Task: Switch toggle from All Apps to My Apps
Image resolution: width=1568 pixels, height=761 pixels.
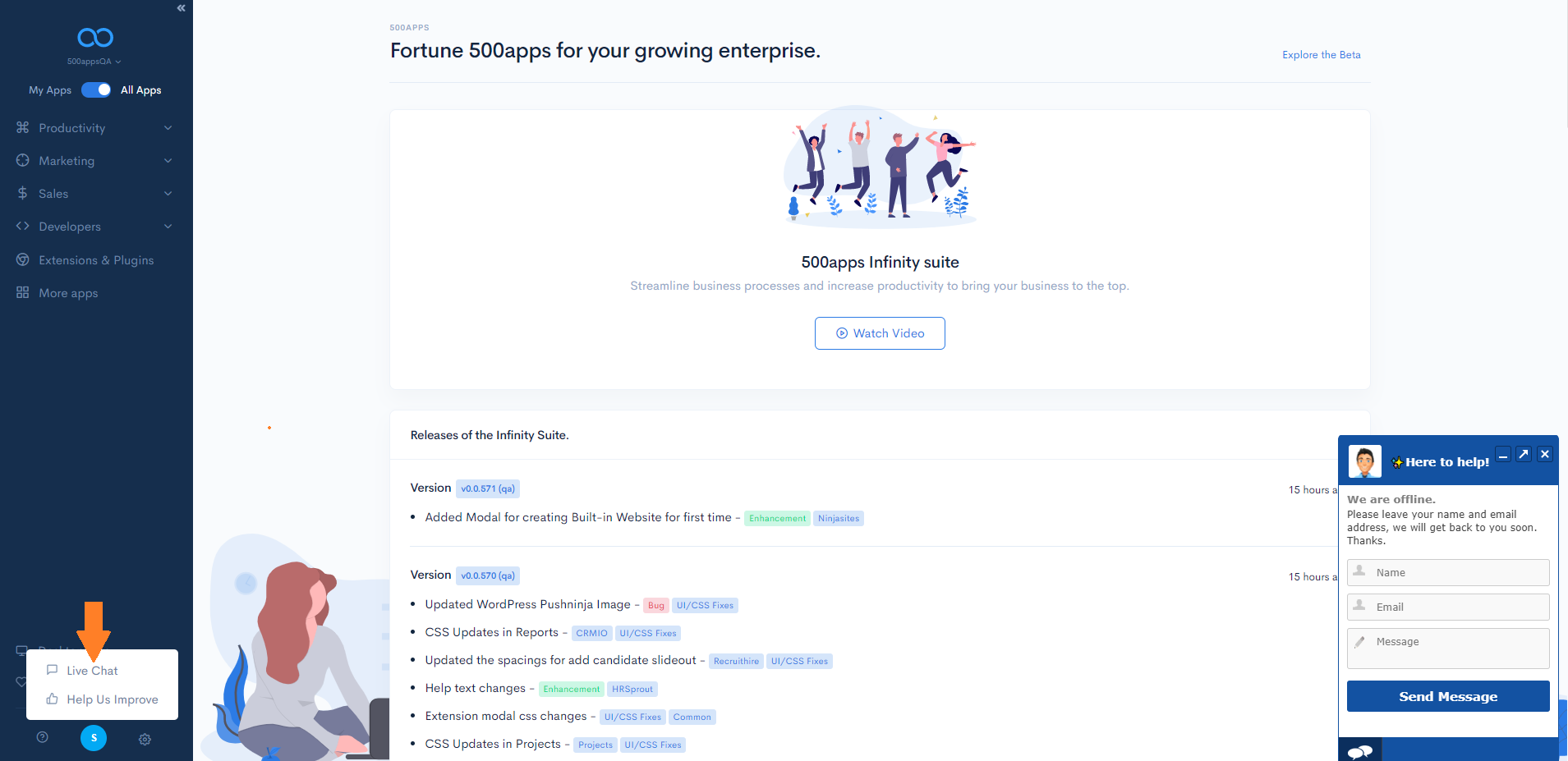Action: click(x=96, y=89)
